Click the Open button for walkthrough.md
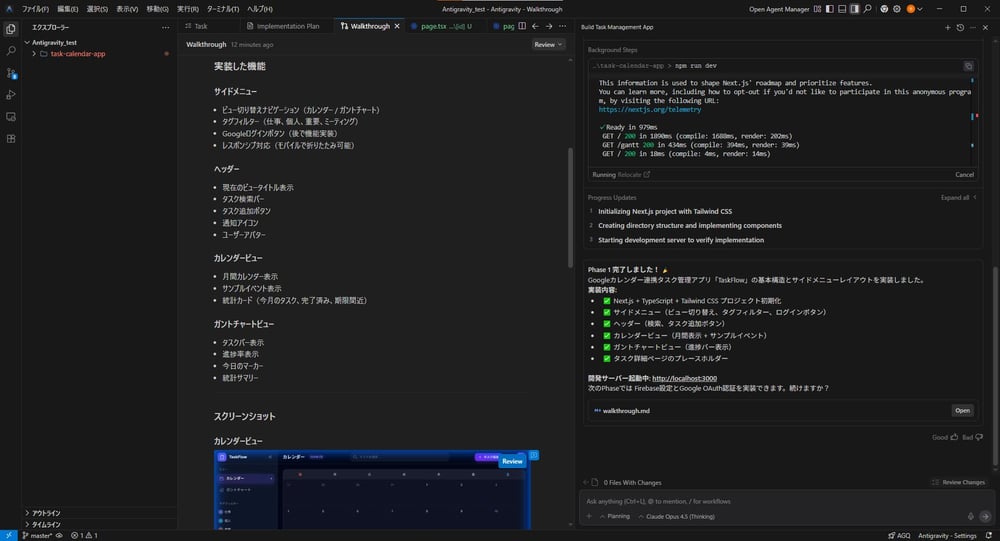The image size is (1000, 541). point(962,410)
